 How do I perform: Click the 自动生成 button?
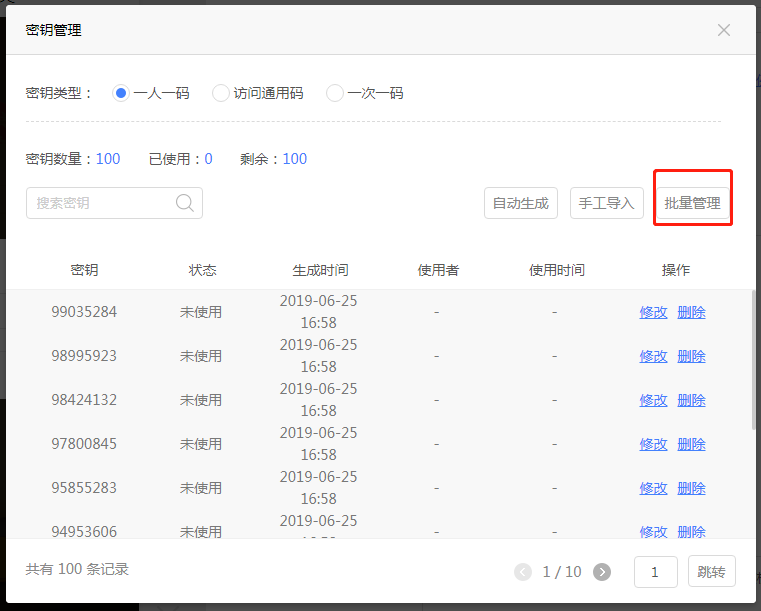pos(521,203)
